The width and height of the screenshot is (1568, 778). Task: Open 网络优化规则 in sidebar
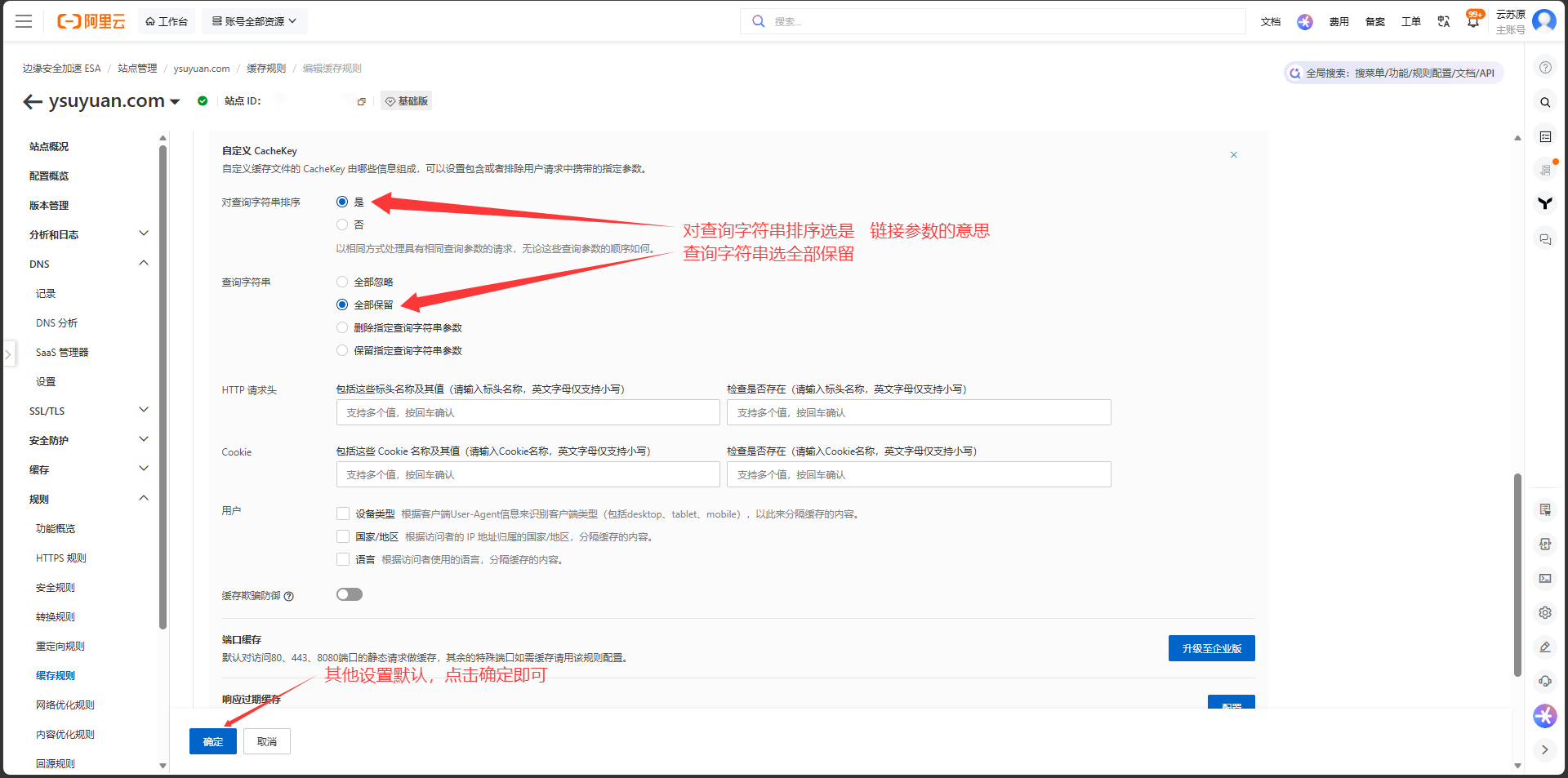tap(65, 705)
